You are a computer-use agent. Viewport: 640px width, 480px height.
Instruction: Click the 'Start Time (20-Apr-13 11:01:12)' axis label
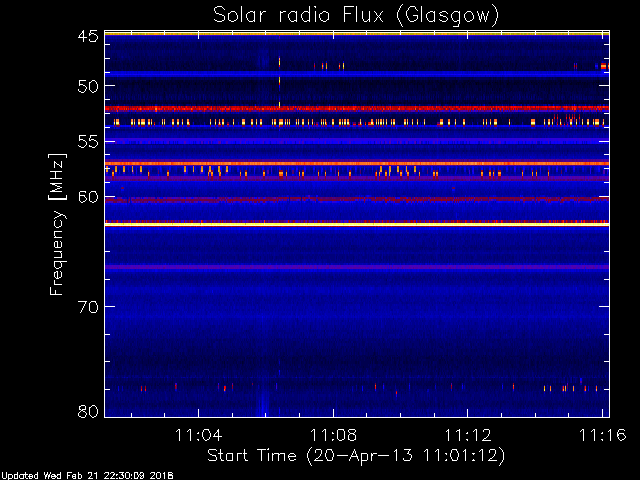356,456
